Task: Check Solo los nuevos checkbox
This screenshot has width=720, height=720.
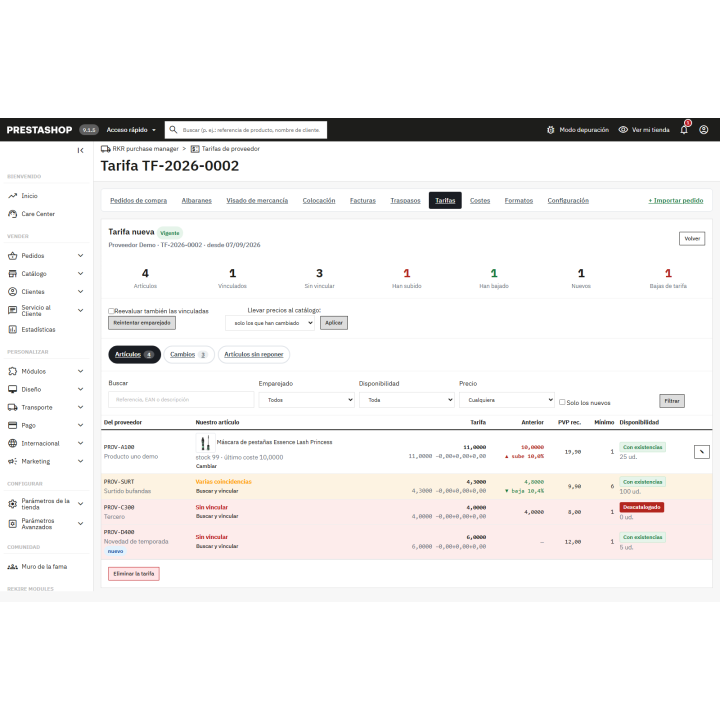Action: click(562, 402)
